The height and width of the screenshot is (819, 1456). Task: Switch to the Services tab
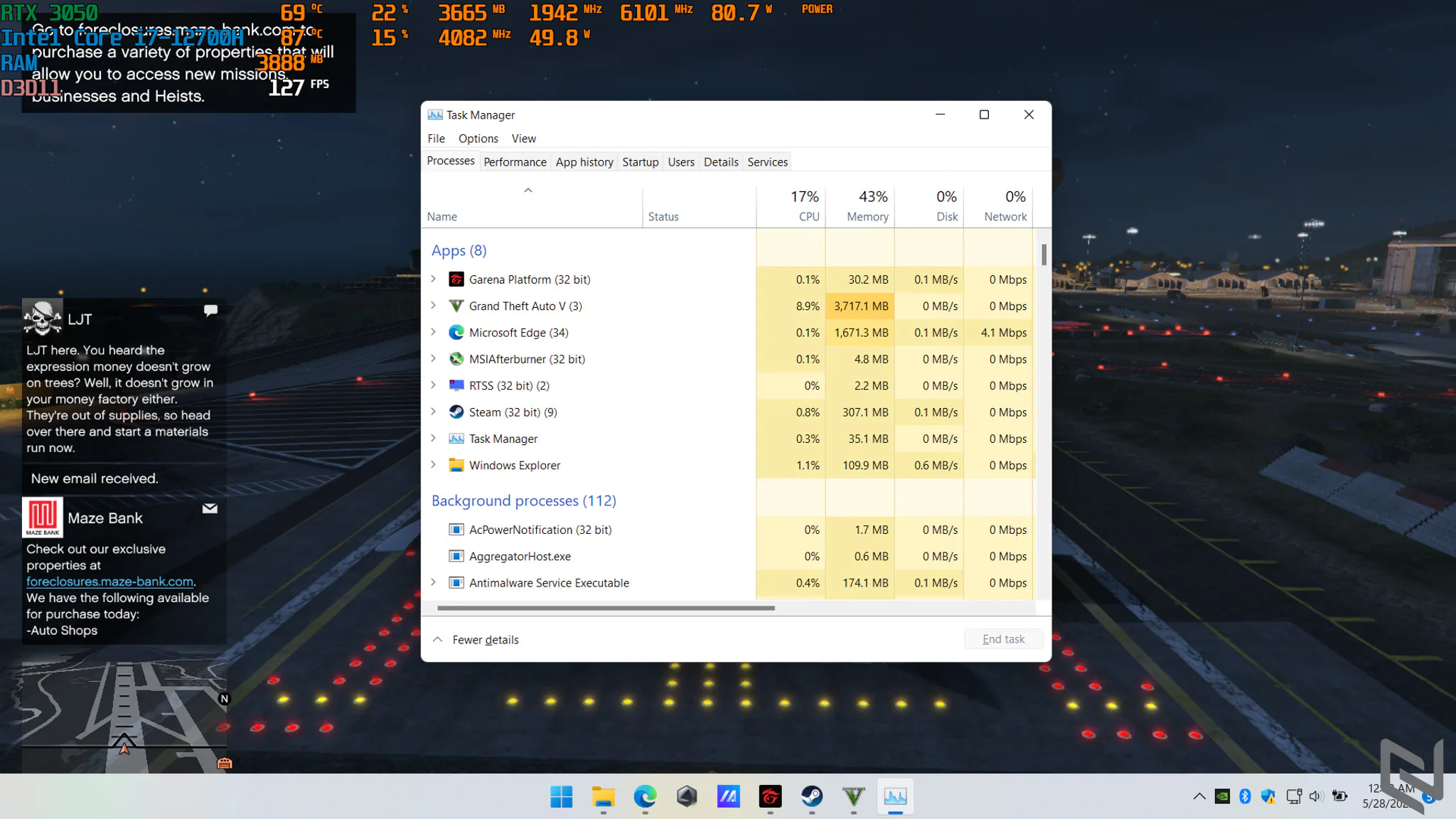click(x=767, y=162)
